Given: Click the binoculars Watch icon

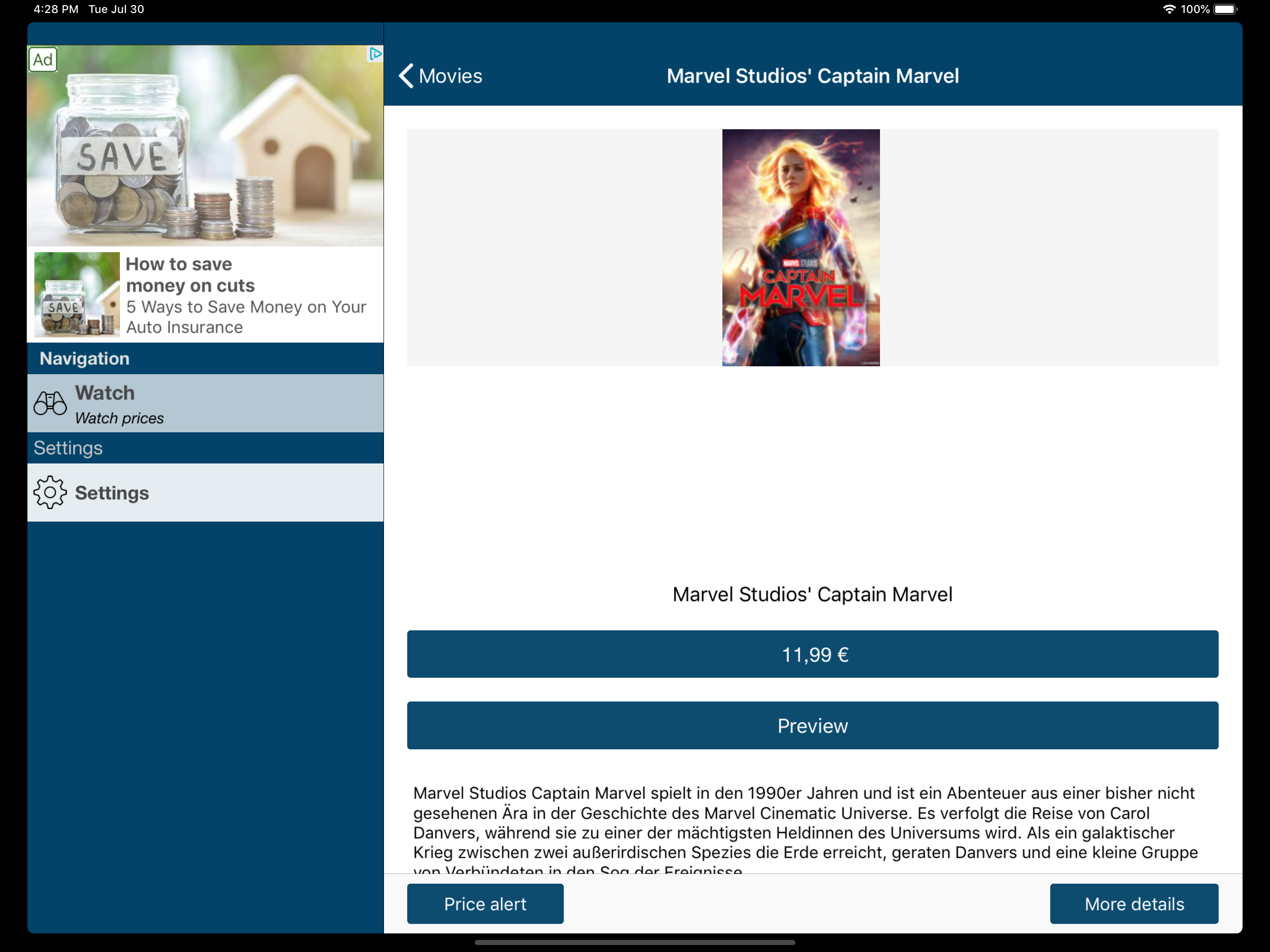Looking at the screenshot, I should [50, 403].
